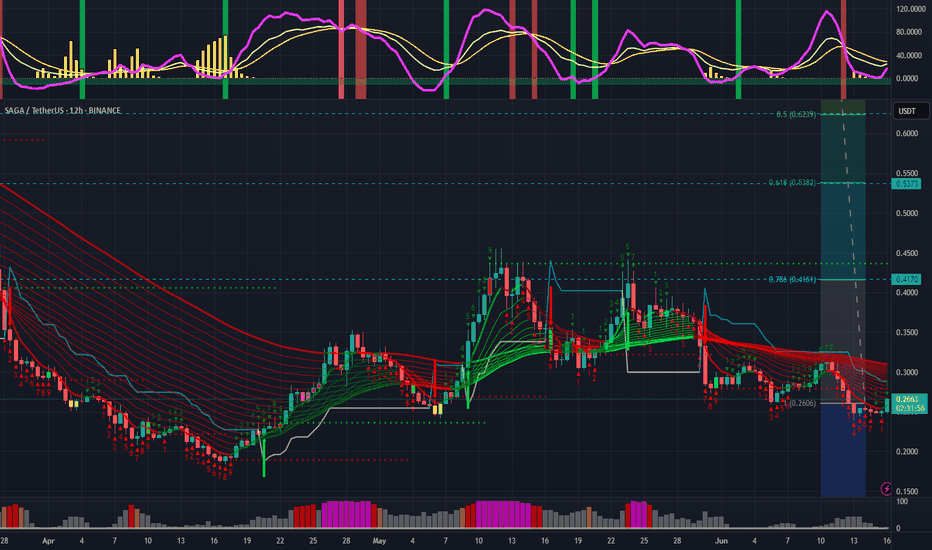932x550 pixels.
Task: Click the 0.5000 price axis value
Action: (x=907, y=213)
